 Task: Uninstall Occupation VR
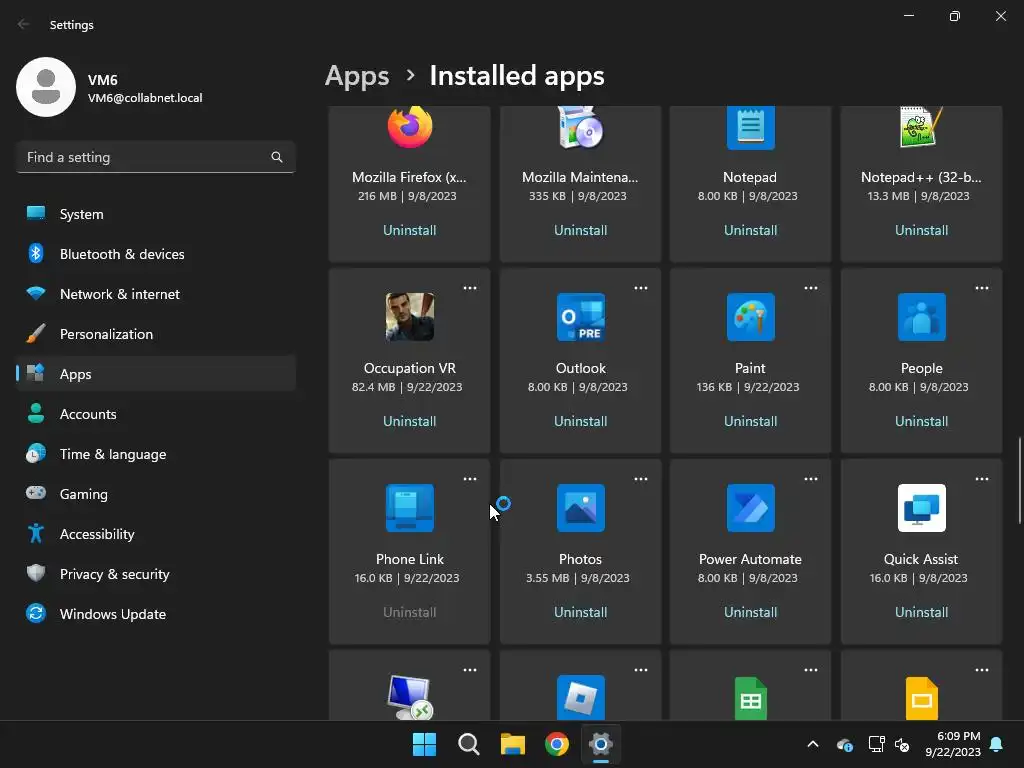point(409,422)
